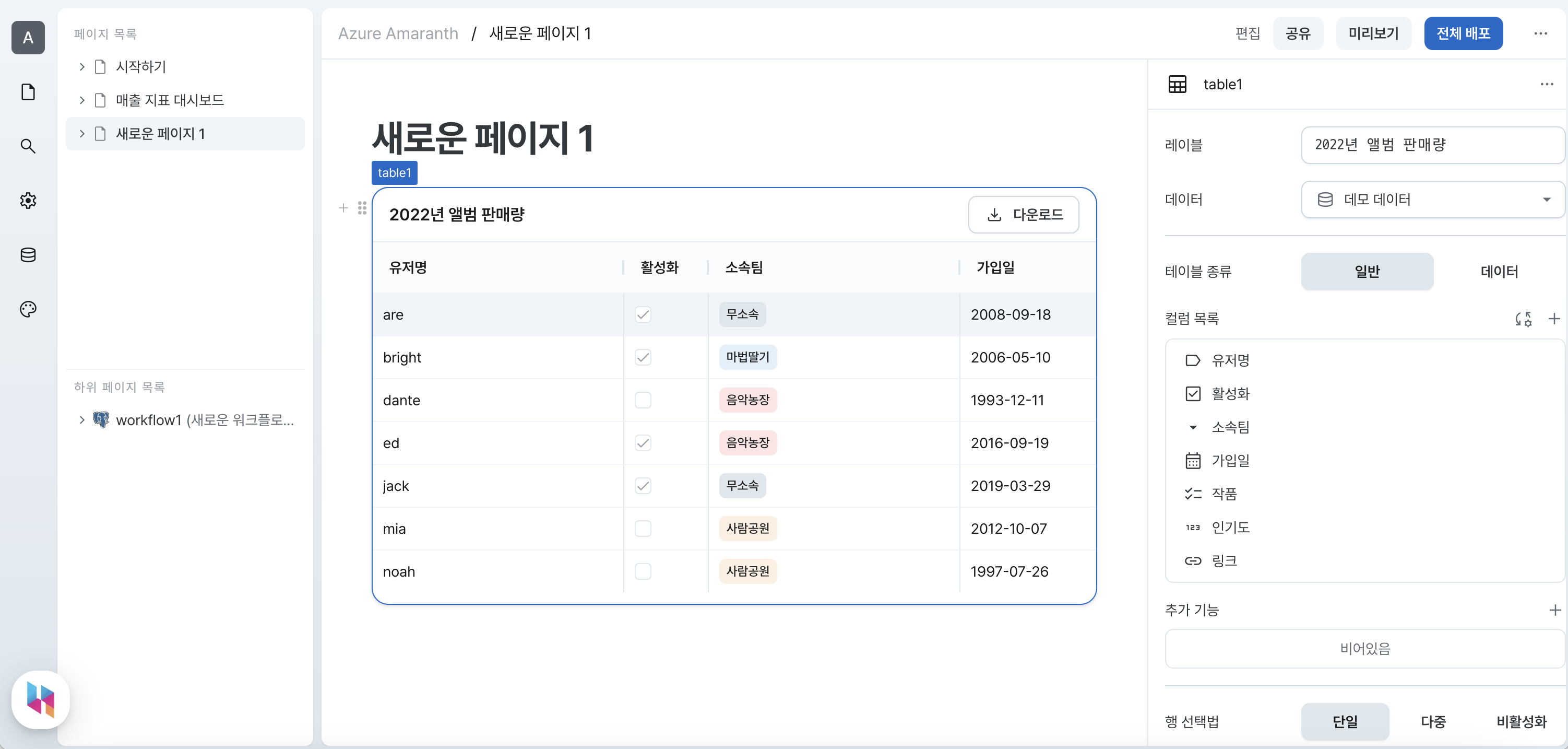The width and height of the screenshot is (1568, 749).
Task: Open the pages icon in left sidebar
Action: 28,92
